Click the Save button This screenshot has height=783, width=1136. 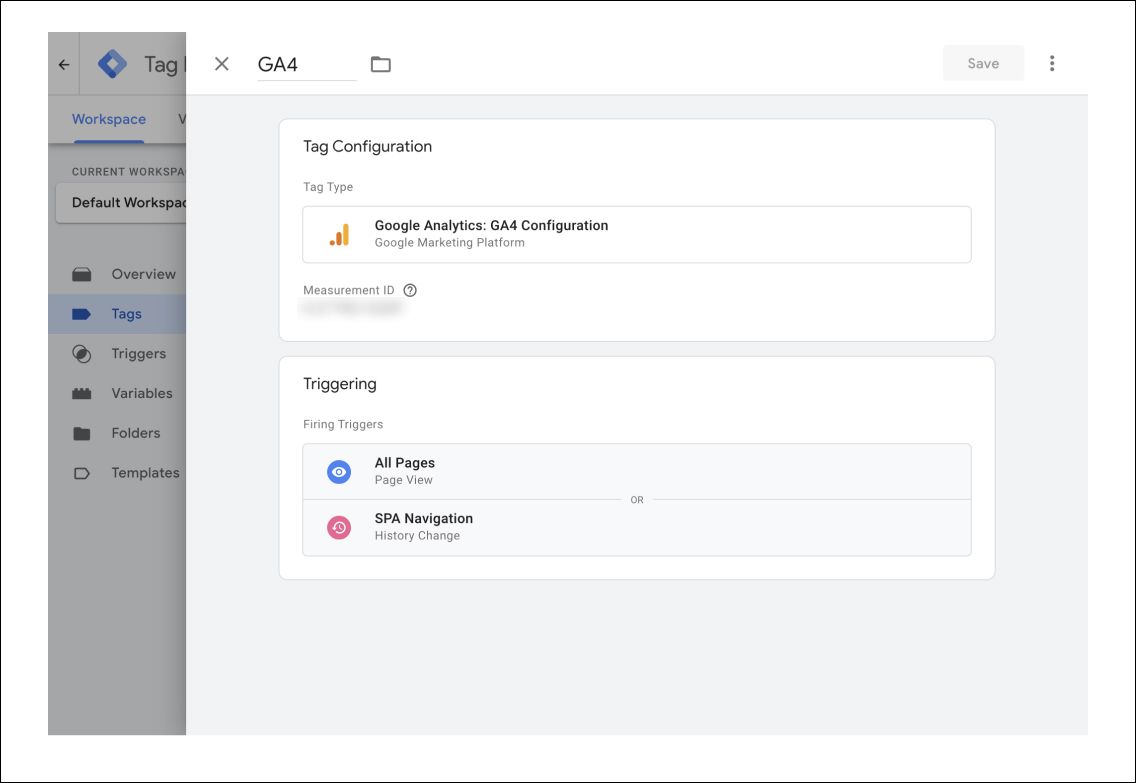[983, 63]
